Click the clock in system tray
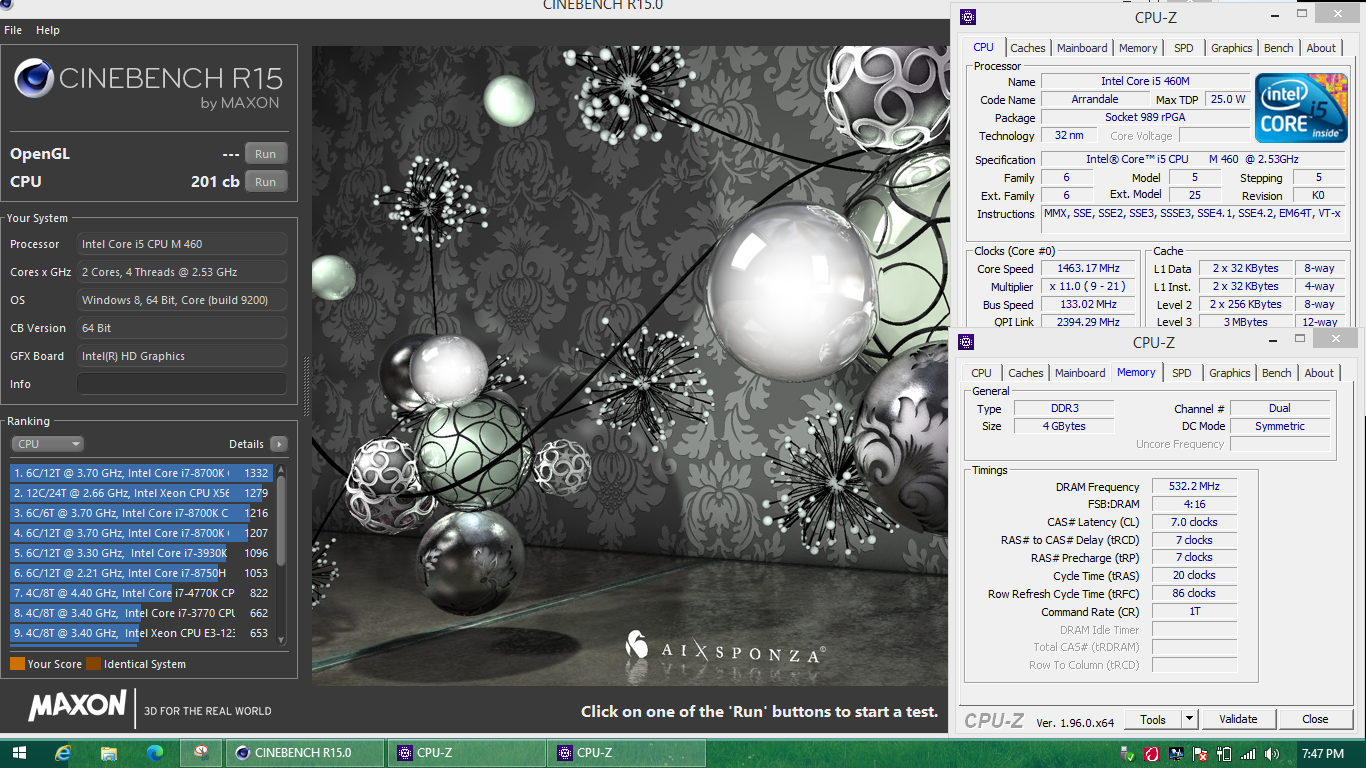This screenshot has height=768, width=1366. click(x=1322, y=753)
